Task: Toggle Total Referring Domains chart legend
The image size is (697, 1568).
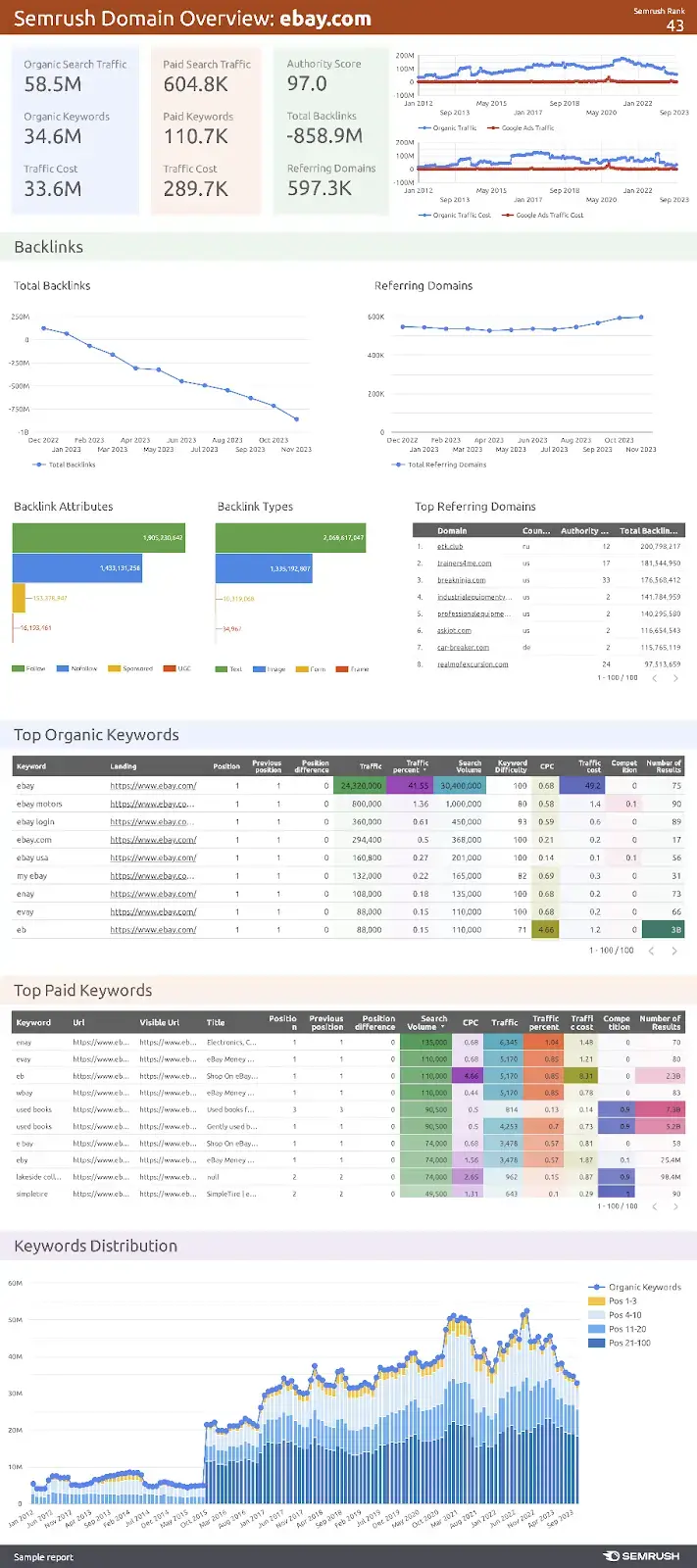Action: coord(439,465)
